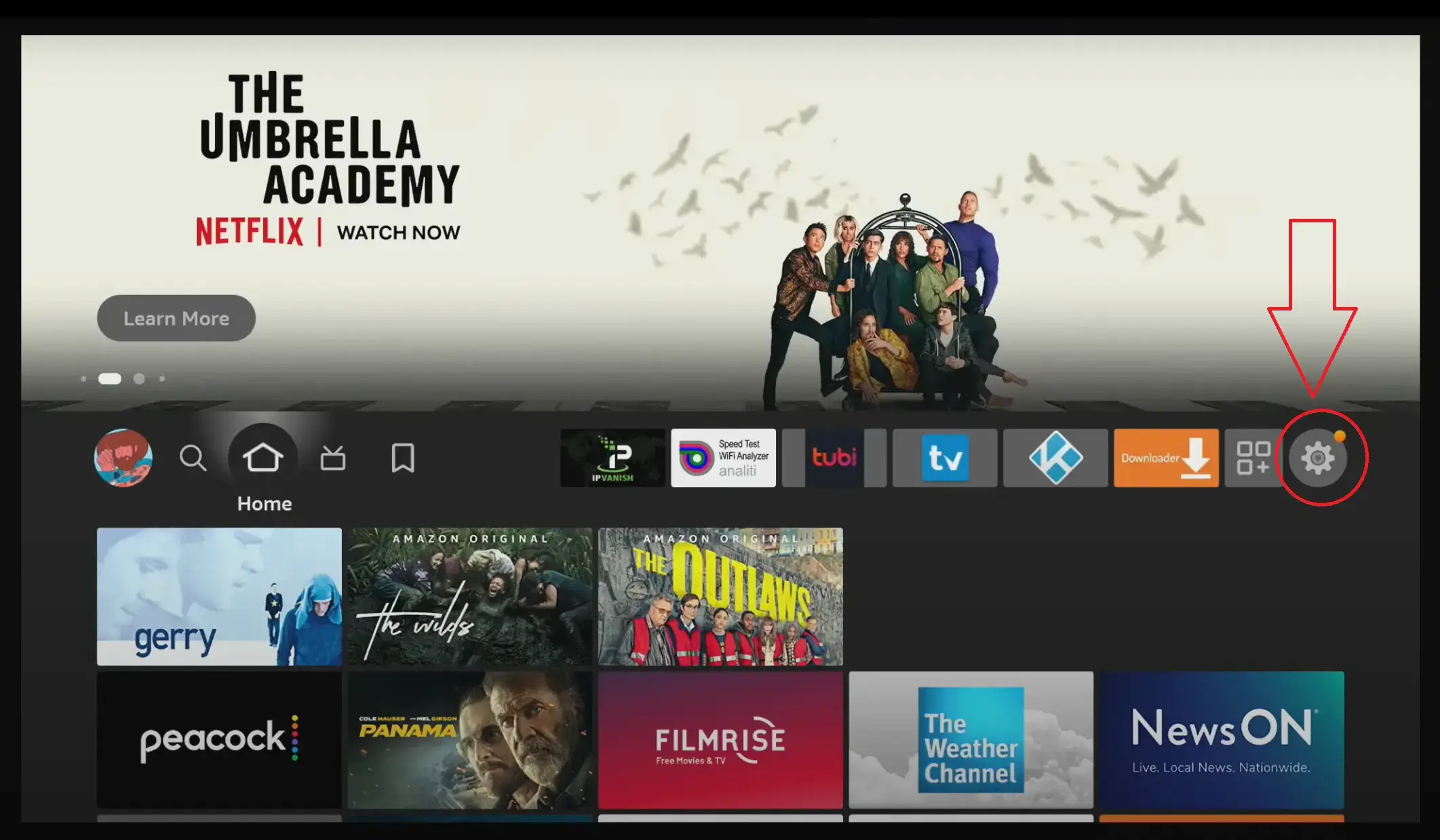Launch IPVanish VPN app
The width and height of the screenshot is (1440, 840).
pos(611,459)
